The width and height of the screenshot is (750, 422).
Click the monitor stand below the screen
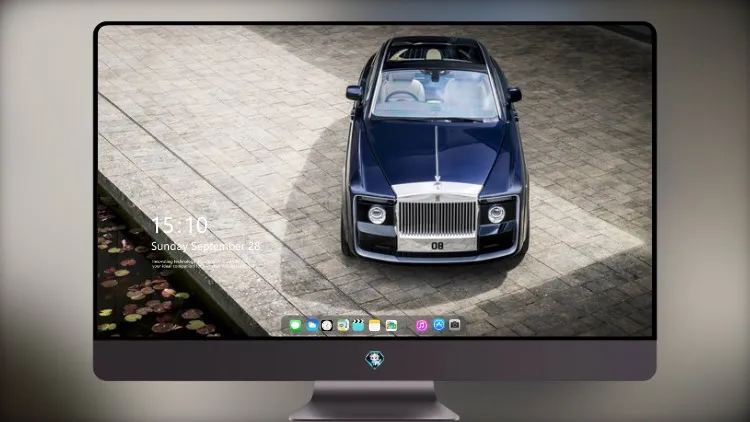tap(375, 401)
